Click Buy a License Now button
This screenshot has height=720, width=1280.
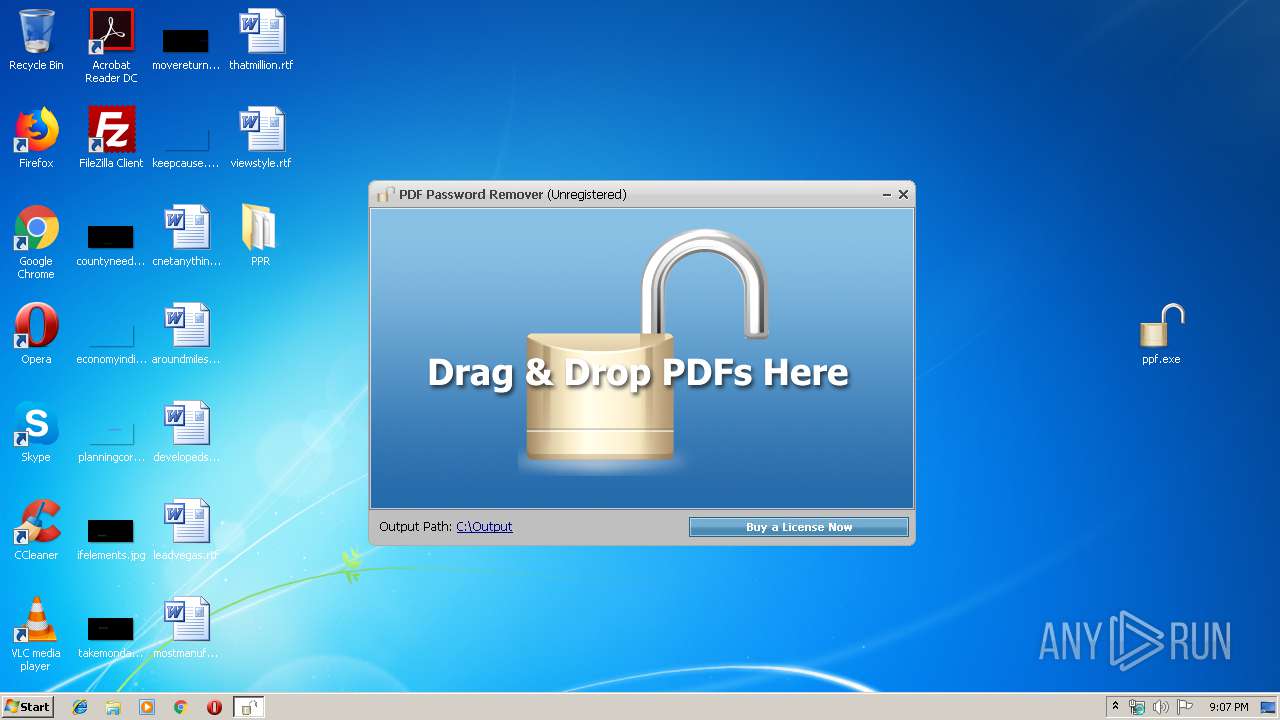point(799,527)
